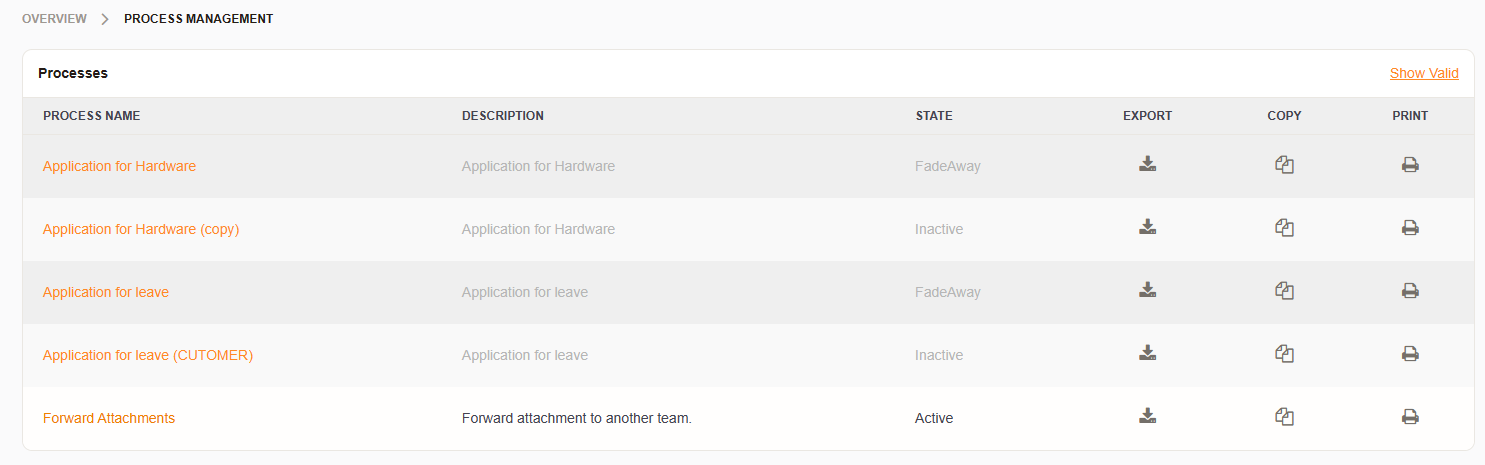Export the Forward Attachments process
1485x465 pixels.
[x=1147, y=417]
